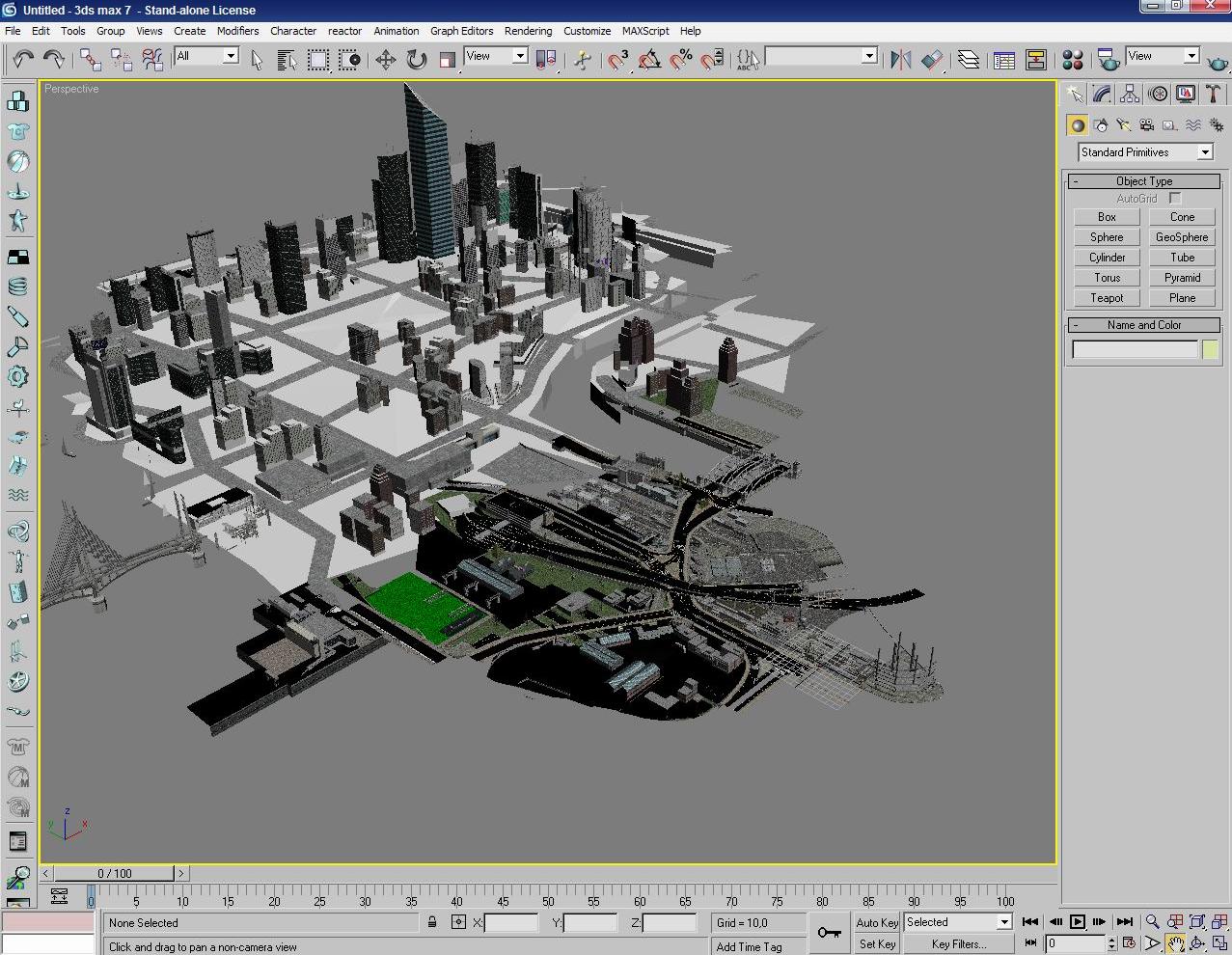The height and width of the screenshot is (955, 1232).
Task: Click the Play Animation button
Action: [x=1078, y=922]
